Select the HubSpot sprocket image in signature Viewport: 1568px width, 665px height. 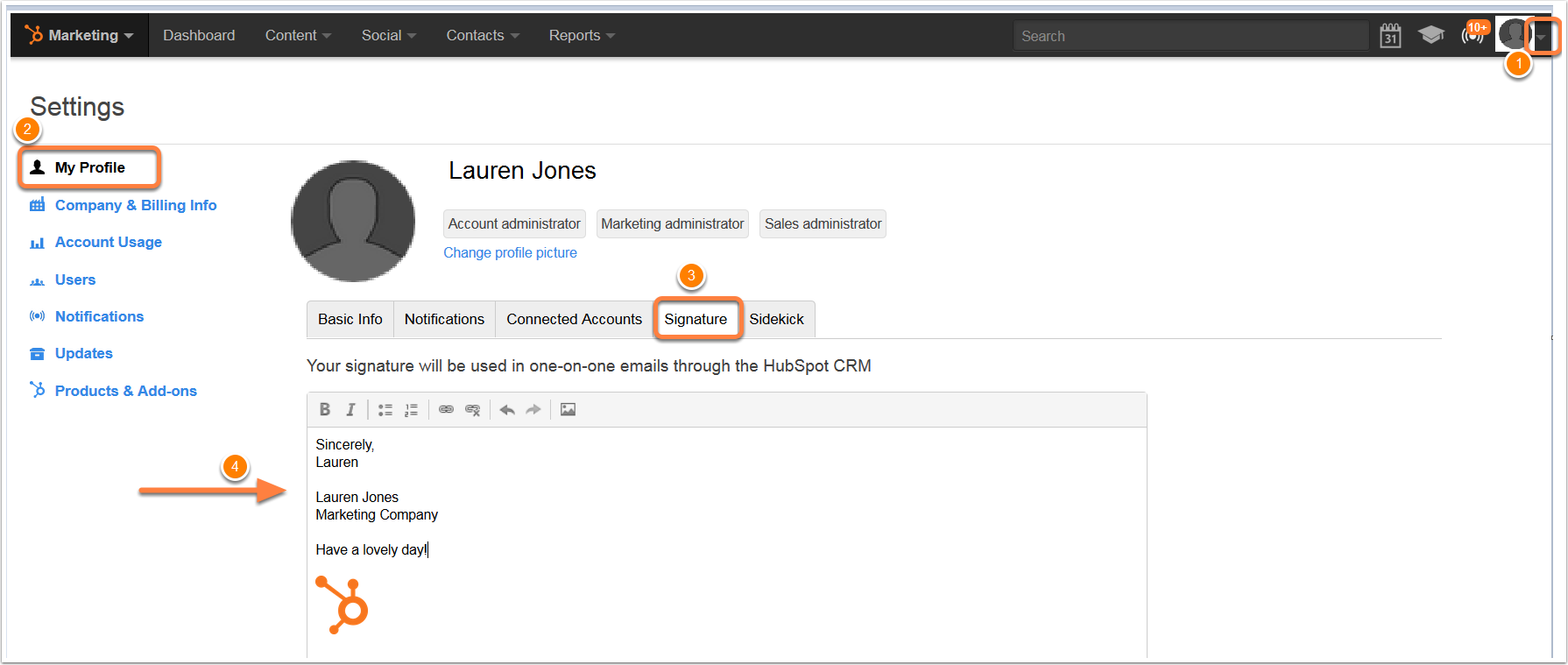(x=342, y=605)
